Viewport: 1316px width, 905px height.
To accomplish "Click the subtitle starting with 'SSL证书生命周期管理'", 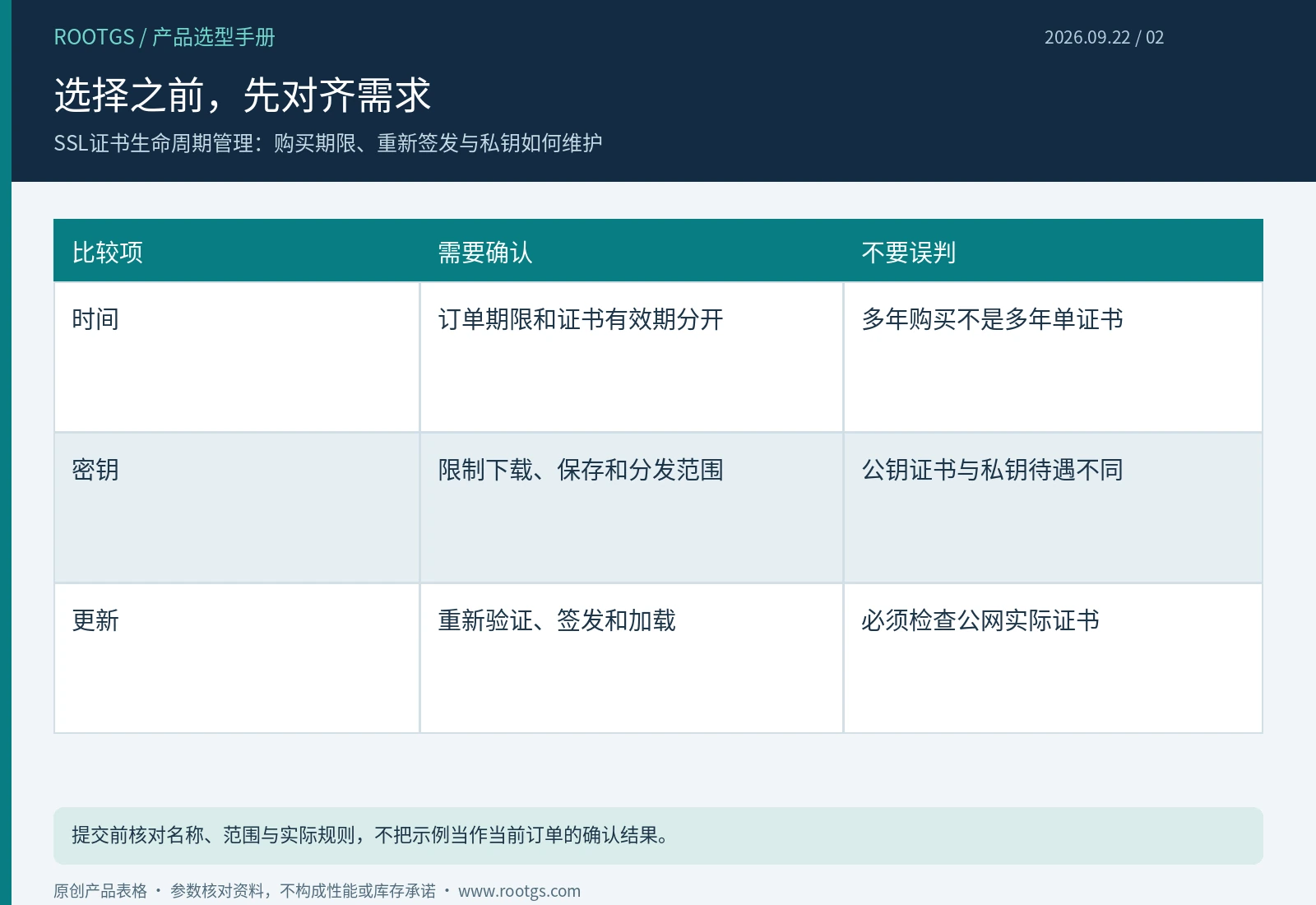I will [328, 143].
